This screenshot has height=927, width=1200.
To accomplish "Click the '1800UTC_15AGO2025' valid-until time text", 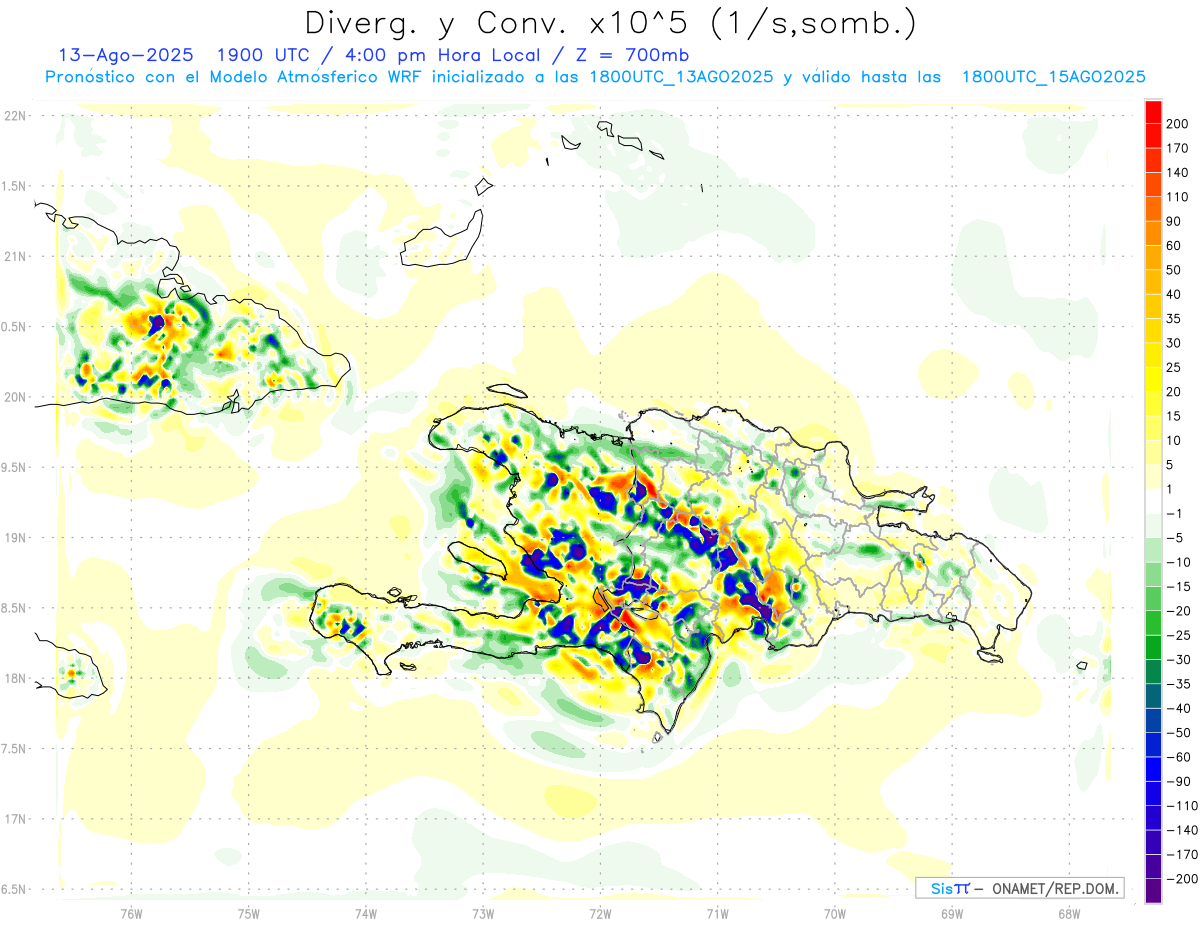I will point(1053,77).
